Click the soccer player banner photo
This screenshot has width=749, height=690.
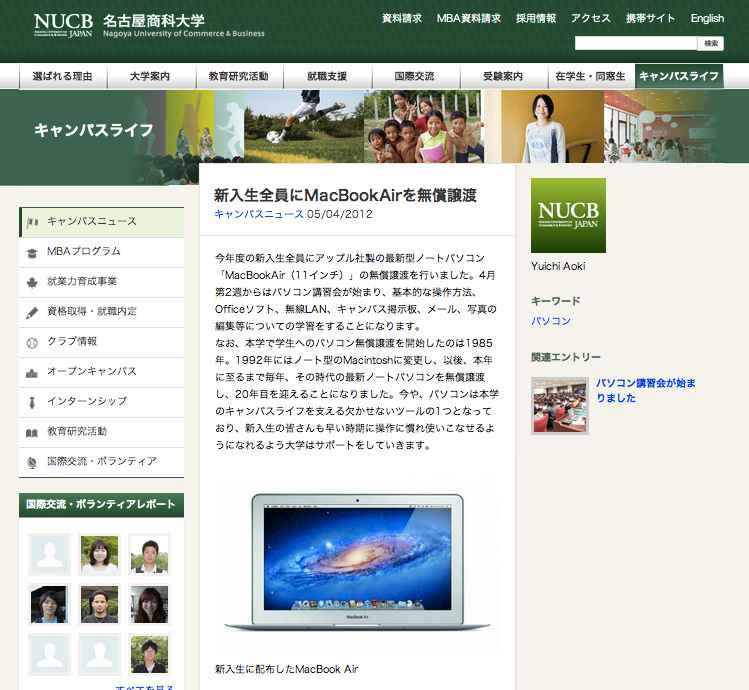pos(304,127)
